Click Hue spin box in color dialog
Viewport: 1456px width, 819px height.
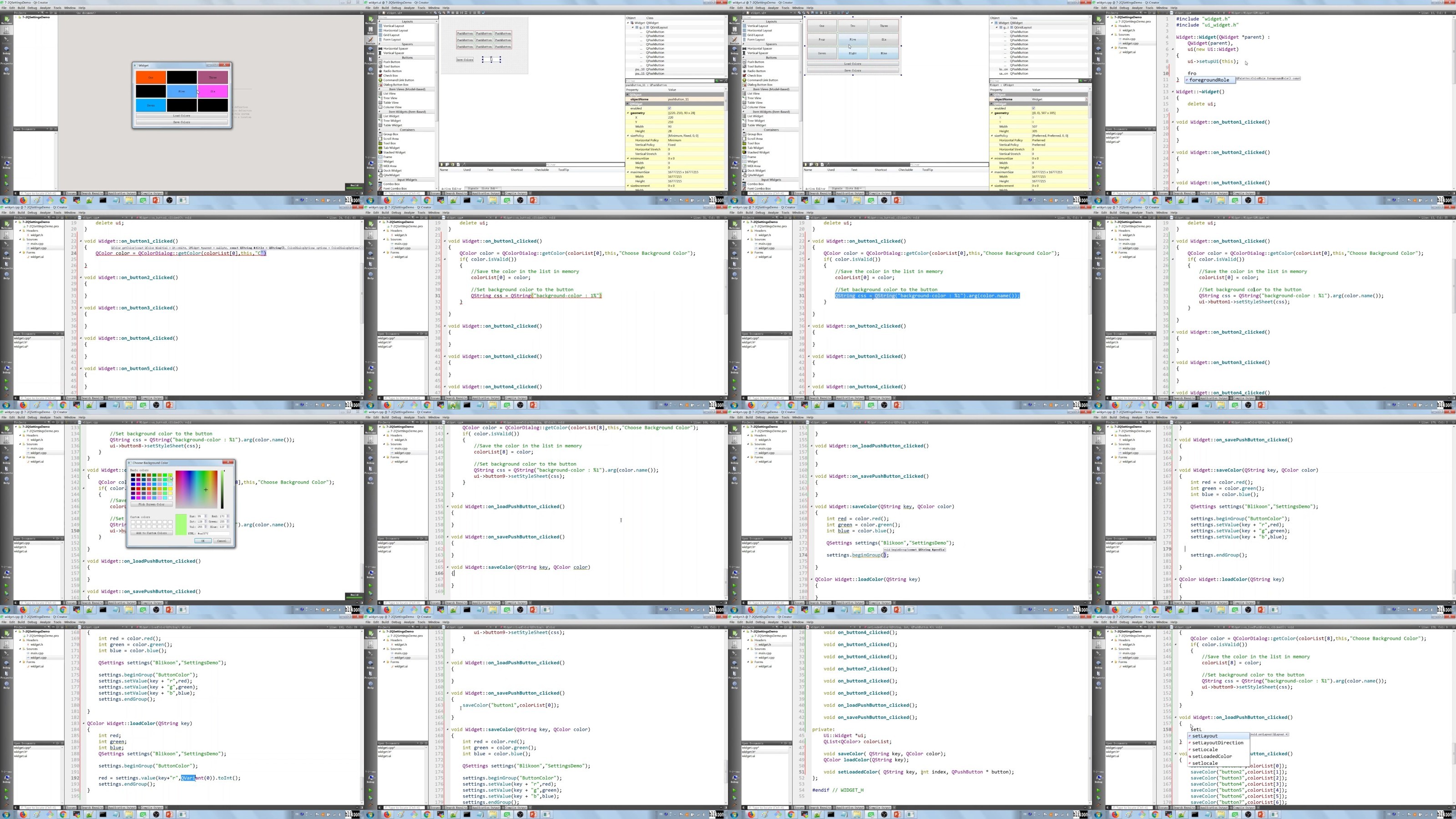pyautogui.click(x=202, y=516)
